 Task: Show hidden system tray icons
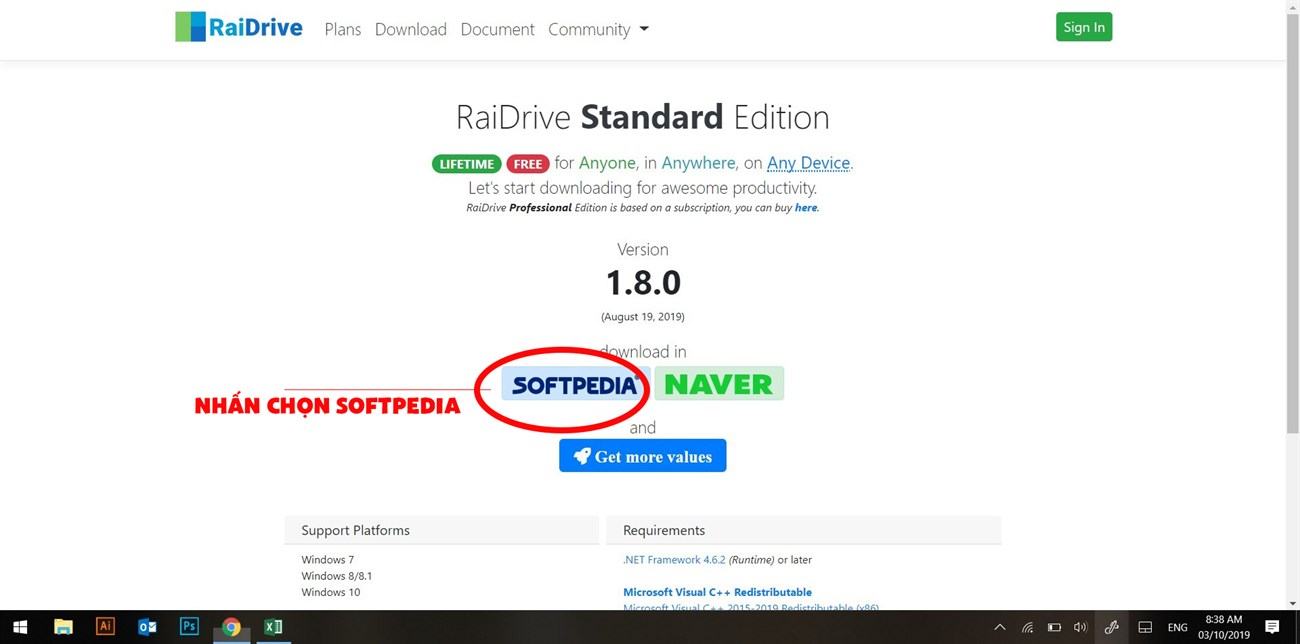pos(999,627)
